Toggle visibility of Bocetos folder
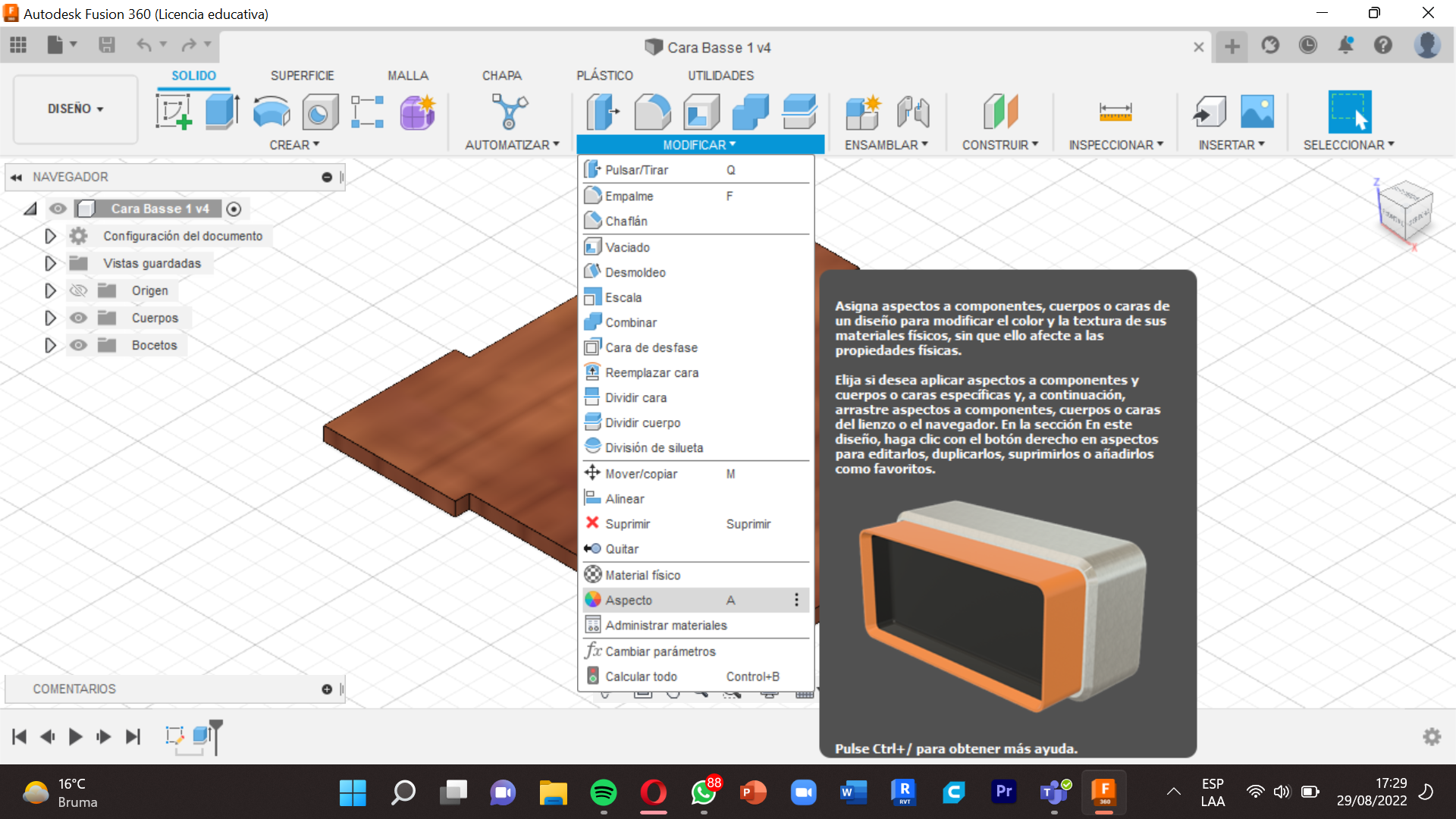Viewport: 1456px width, 819px height. click(78, 345)
